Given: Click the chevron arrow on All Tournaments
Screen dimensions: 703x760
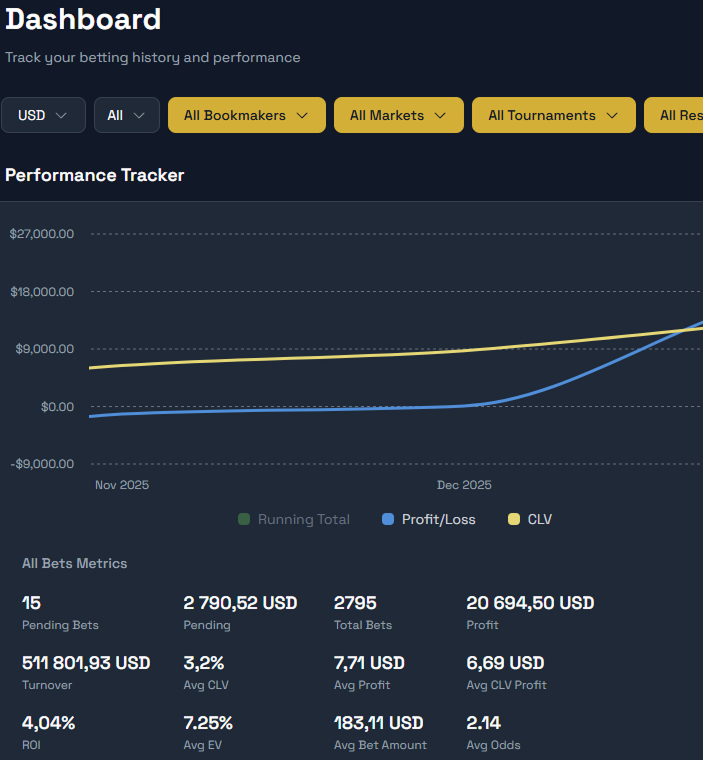Looking at the screenshot, I should pyautogui.click(x=612, y=116).
